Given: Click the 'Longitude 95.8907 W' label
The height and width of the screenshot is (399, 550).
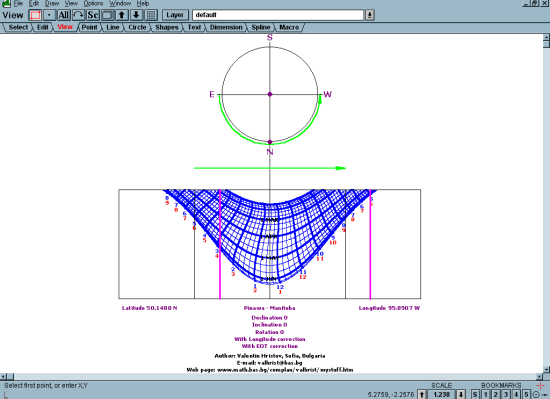Looking at the screenshot, I should [389, 308].
